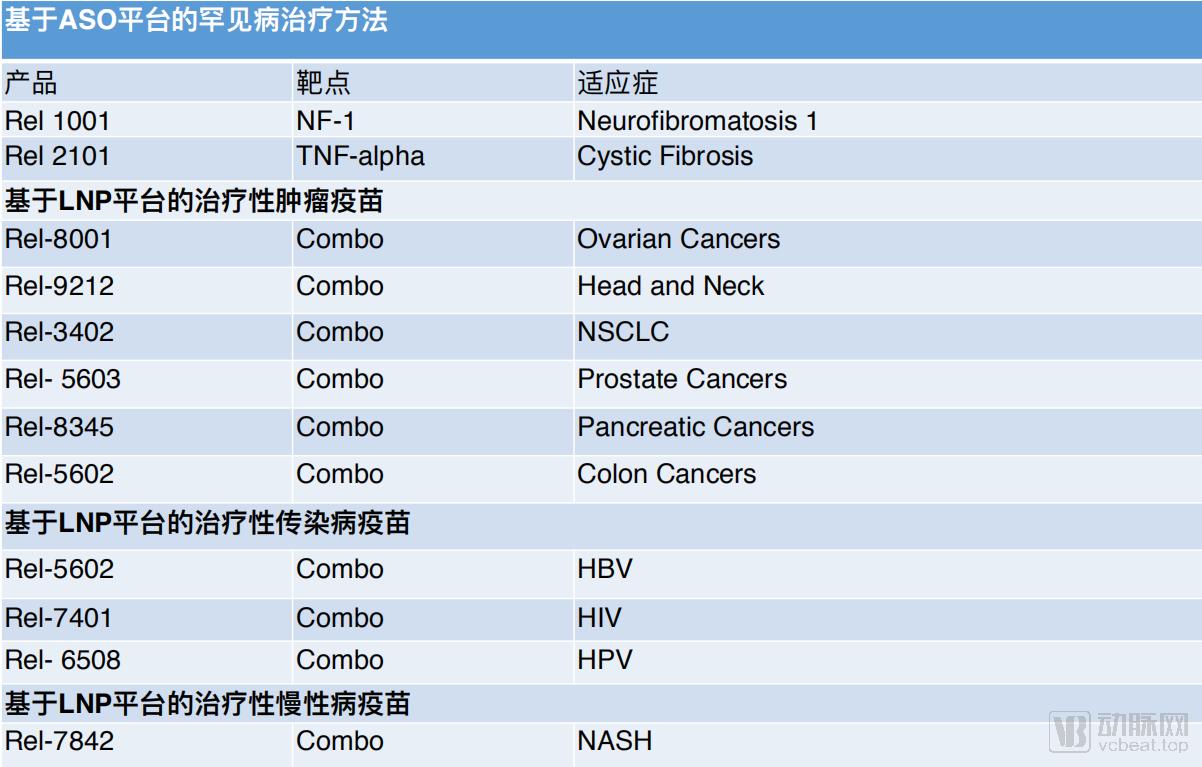The height and width of the screenshot is (767, 1202).
Task: Select the Rel-8001 product cell
Action: (59, 239)
